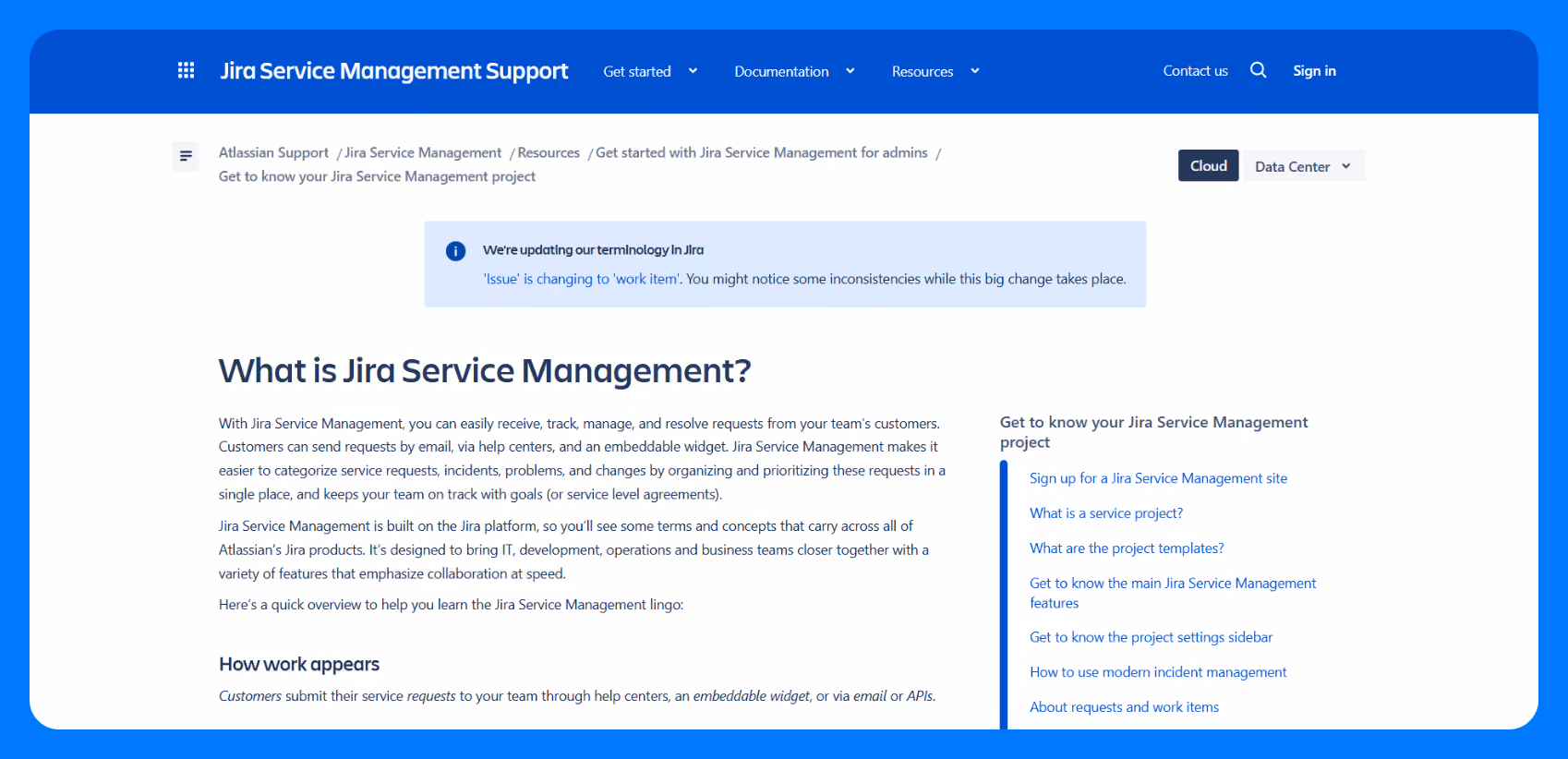Open How to use modern incident management
The height and width of the screenshot is (759, 1568).
[1158, 672]
